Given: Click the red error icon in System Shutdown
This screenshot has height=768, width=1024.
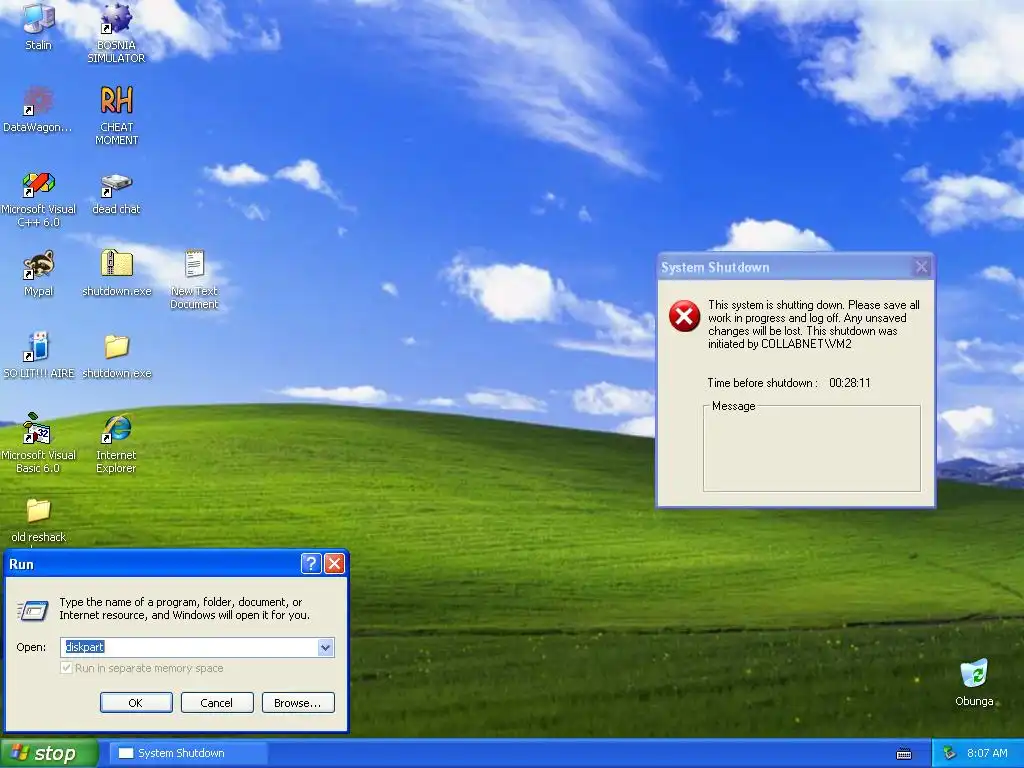Looking at the screenshot, I should click(684, 316).
